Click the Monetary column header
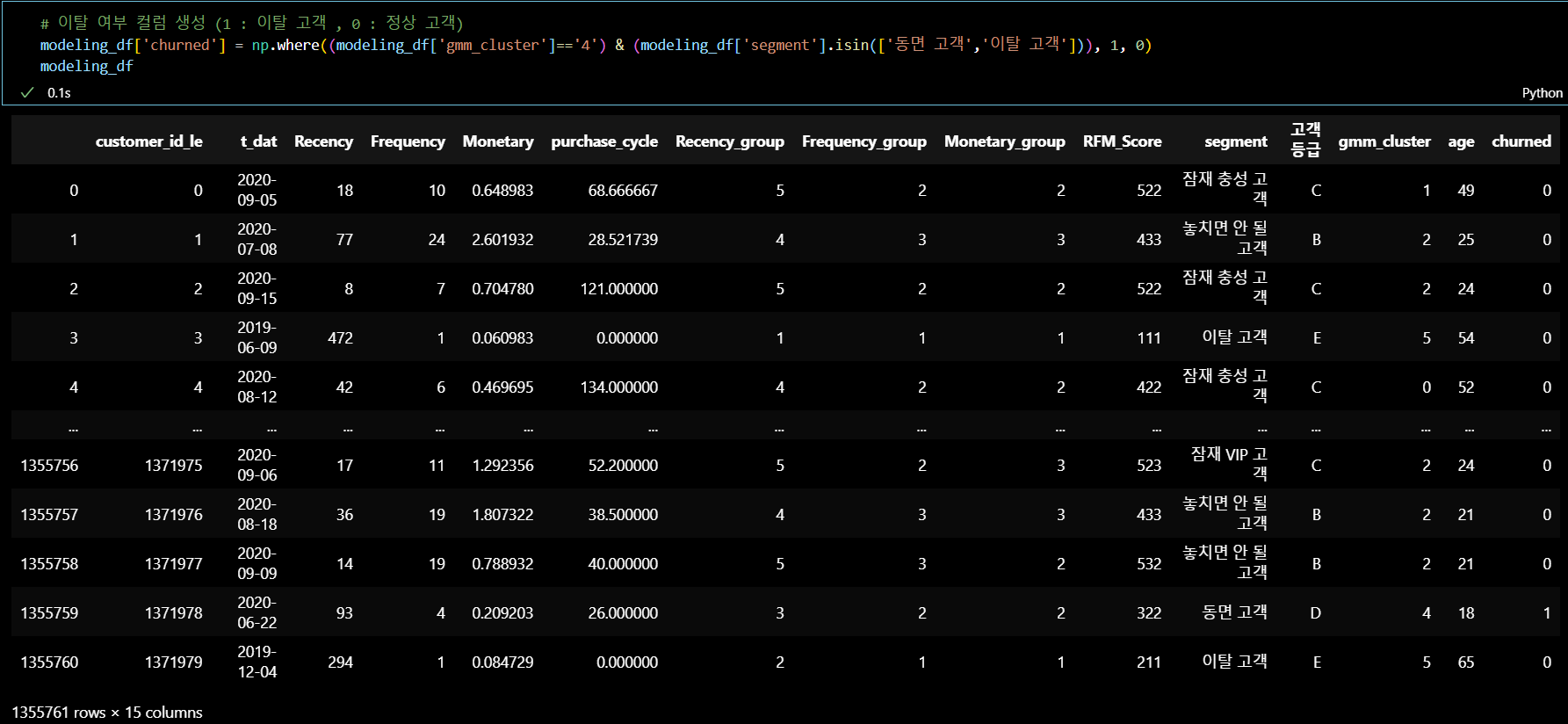Image resolution: width=1568 pixels, height=724 pixels. (498, 141)
